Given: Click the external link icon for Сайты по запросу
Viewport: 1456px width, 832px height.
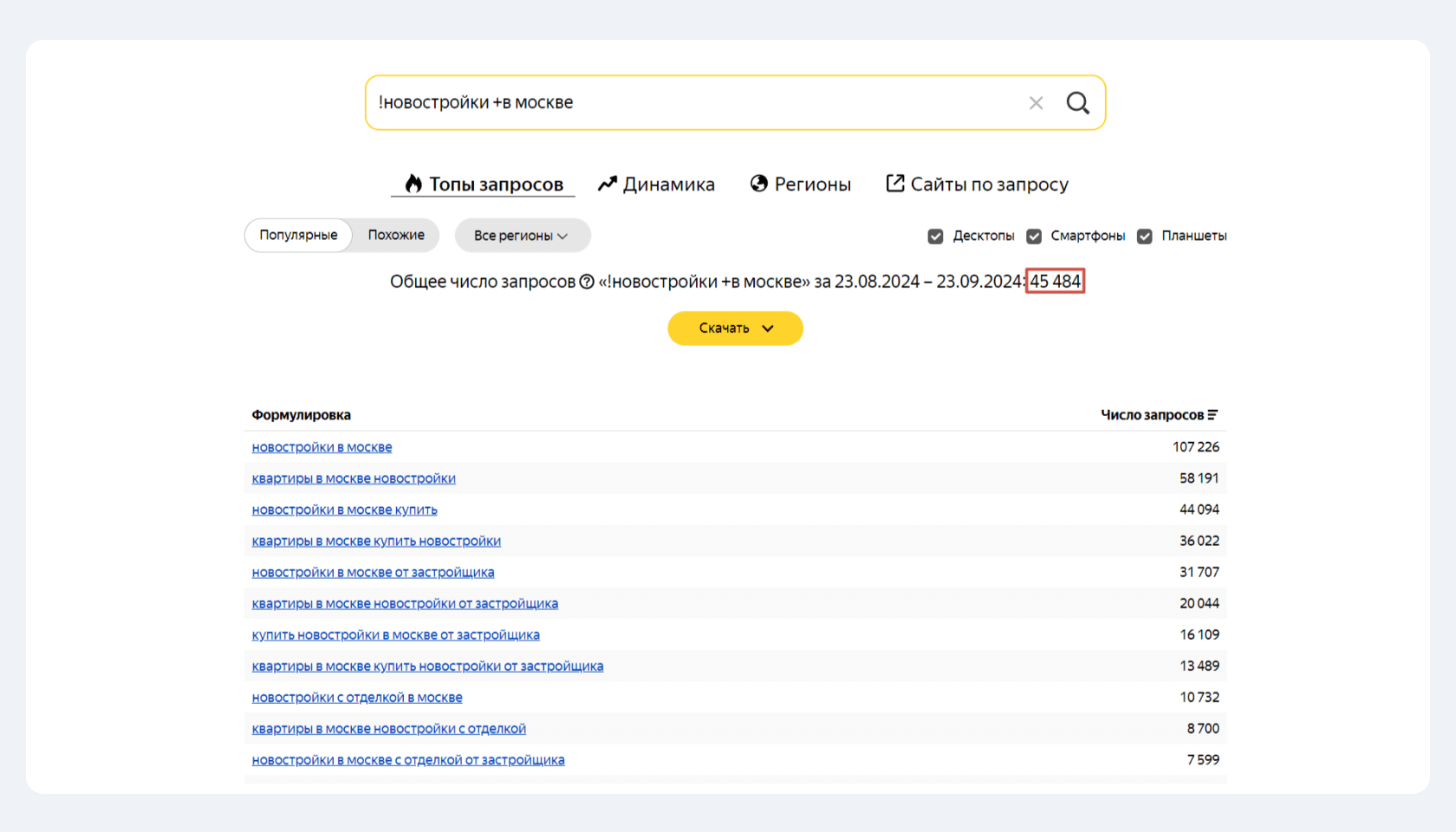Looking at the screenshot, I should point(894,184).
